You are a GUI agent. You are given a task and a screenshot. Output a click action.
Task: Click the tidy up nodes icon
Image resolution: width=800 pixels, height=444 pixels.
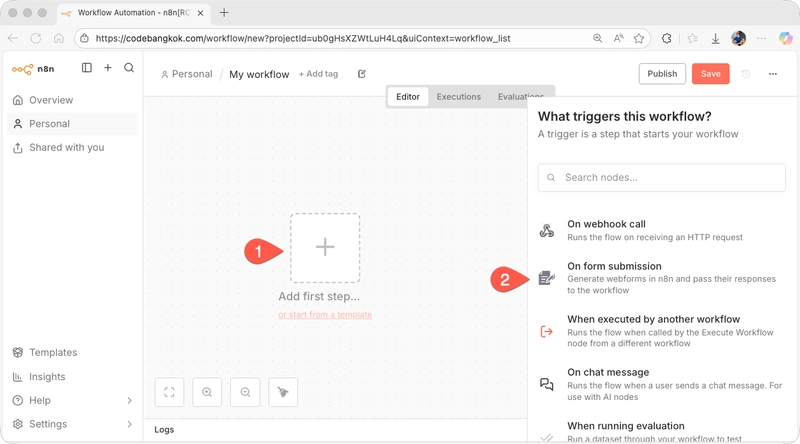(283, 392)
